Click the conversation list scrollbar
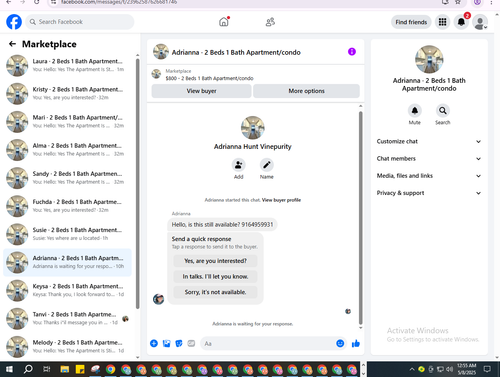This screenshot has height=377, width=500. pyautogui.click(x=138, y=184)
